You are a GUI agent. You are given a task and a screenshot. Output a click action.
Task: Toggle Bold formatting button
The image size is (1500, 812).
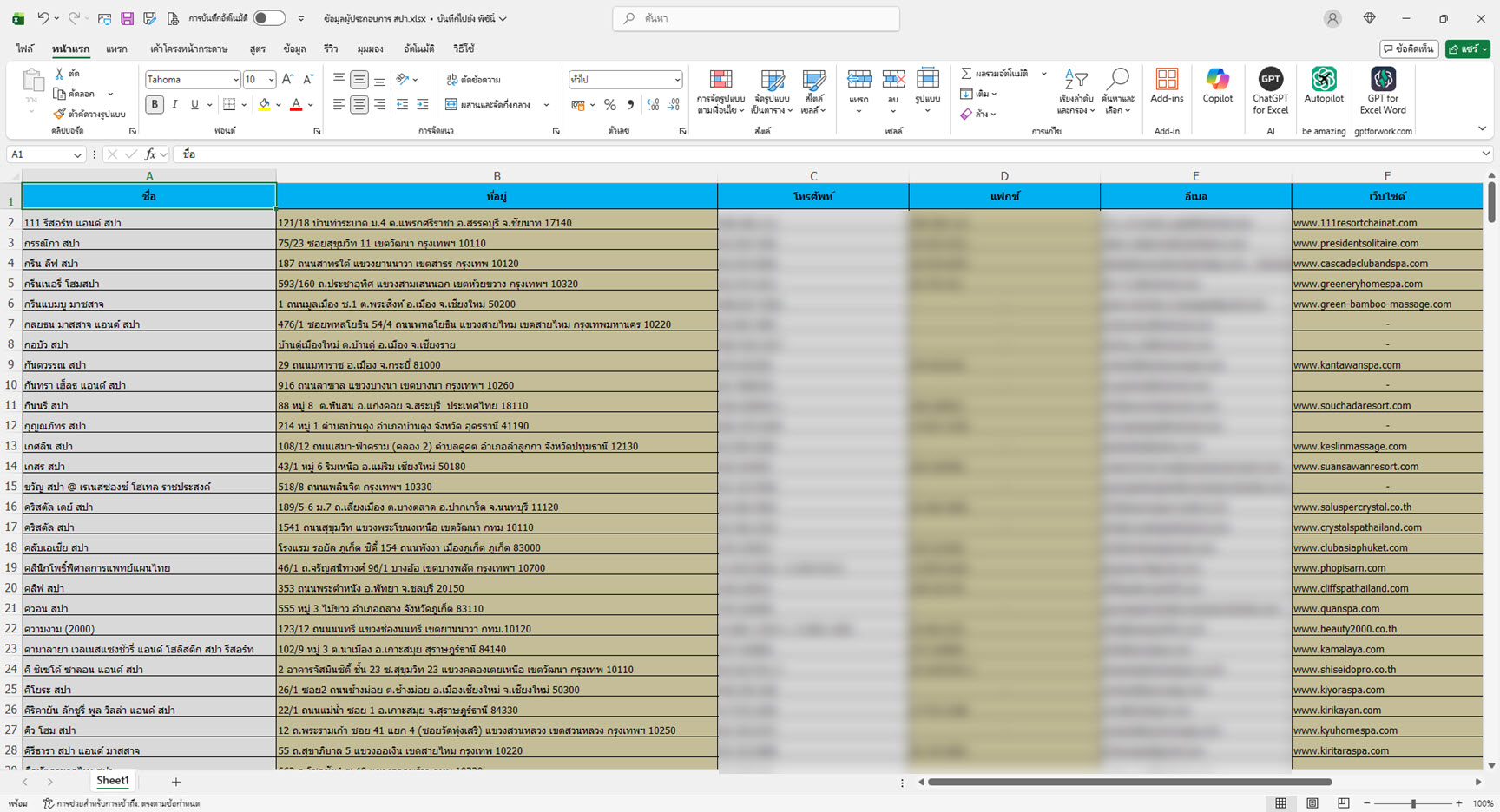[x=155, y=105]
